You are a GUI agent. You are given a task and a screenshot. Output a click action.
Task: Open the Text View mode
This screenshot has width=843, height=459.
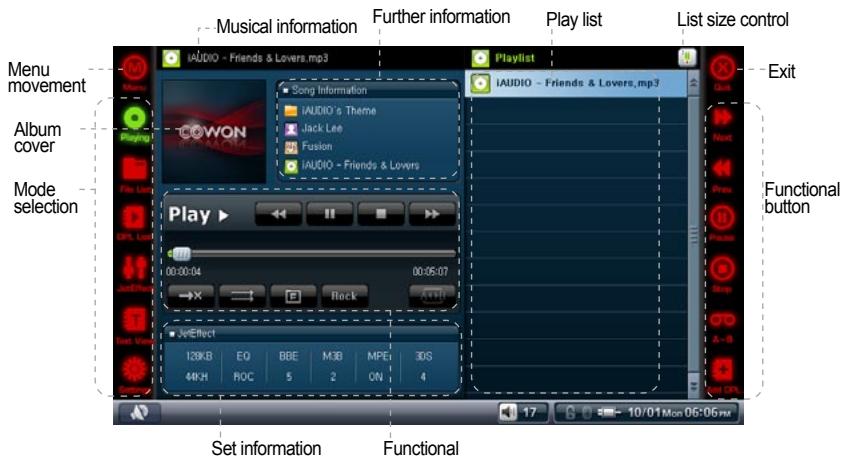coord(134,320)
